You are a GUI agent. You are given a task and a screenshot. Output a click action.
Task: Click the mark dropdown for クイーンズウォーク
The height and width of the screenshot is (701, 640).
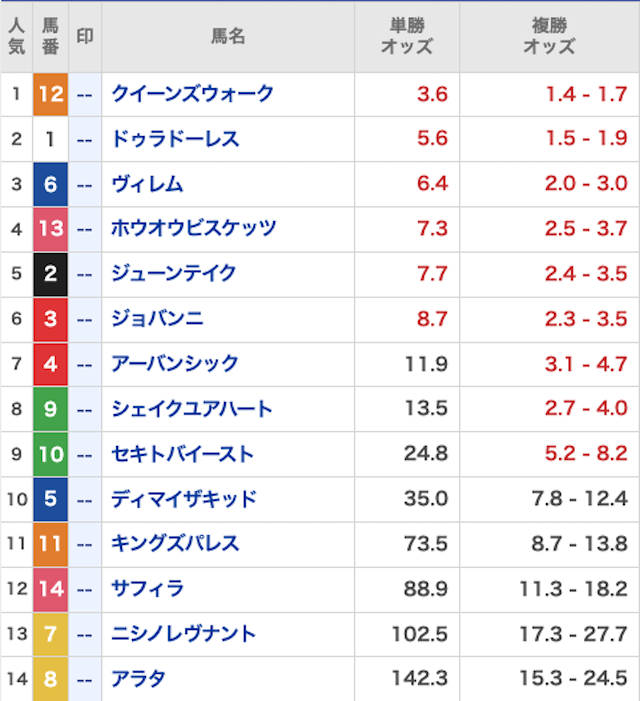(x=85, y=94)
